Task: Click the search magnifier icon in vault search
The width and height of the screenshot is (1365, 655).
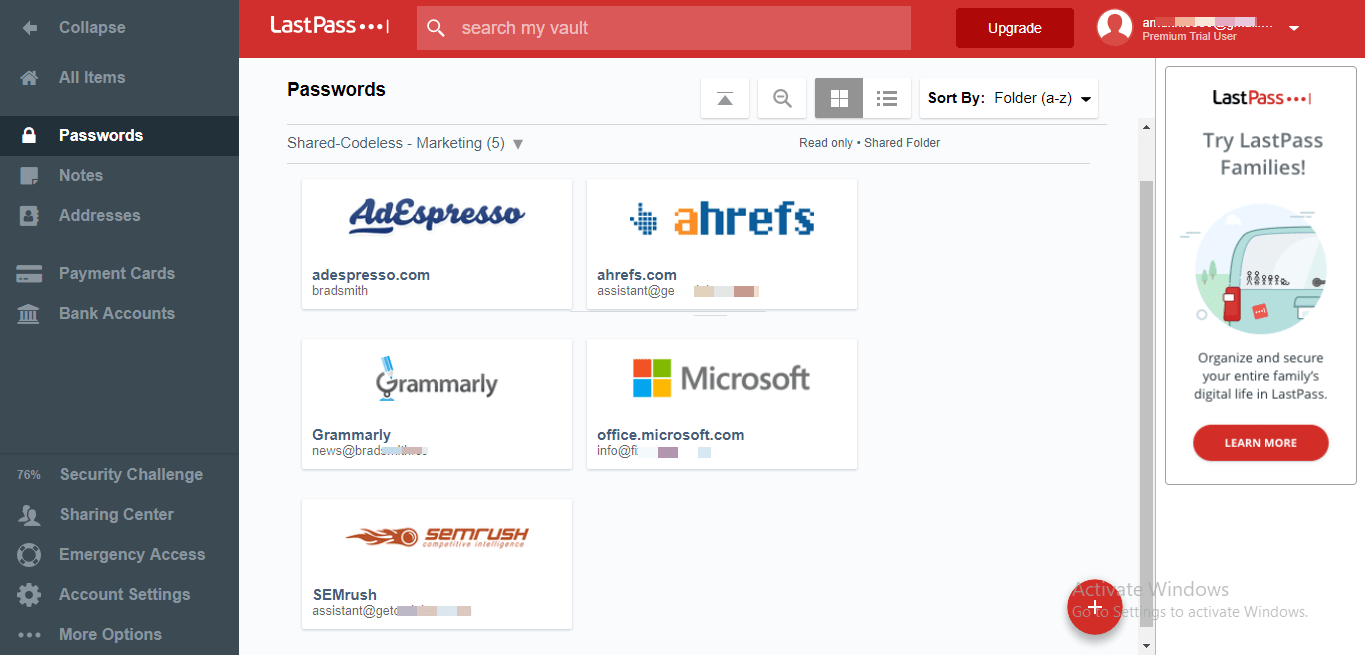Action: (436, 28)
